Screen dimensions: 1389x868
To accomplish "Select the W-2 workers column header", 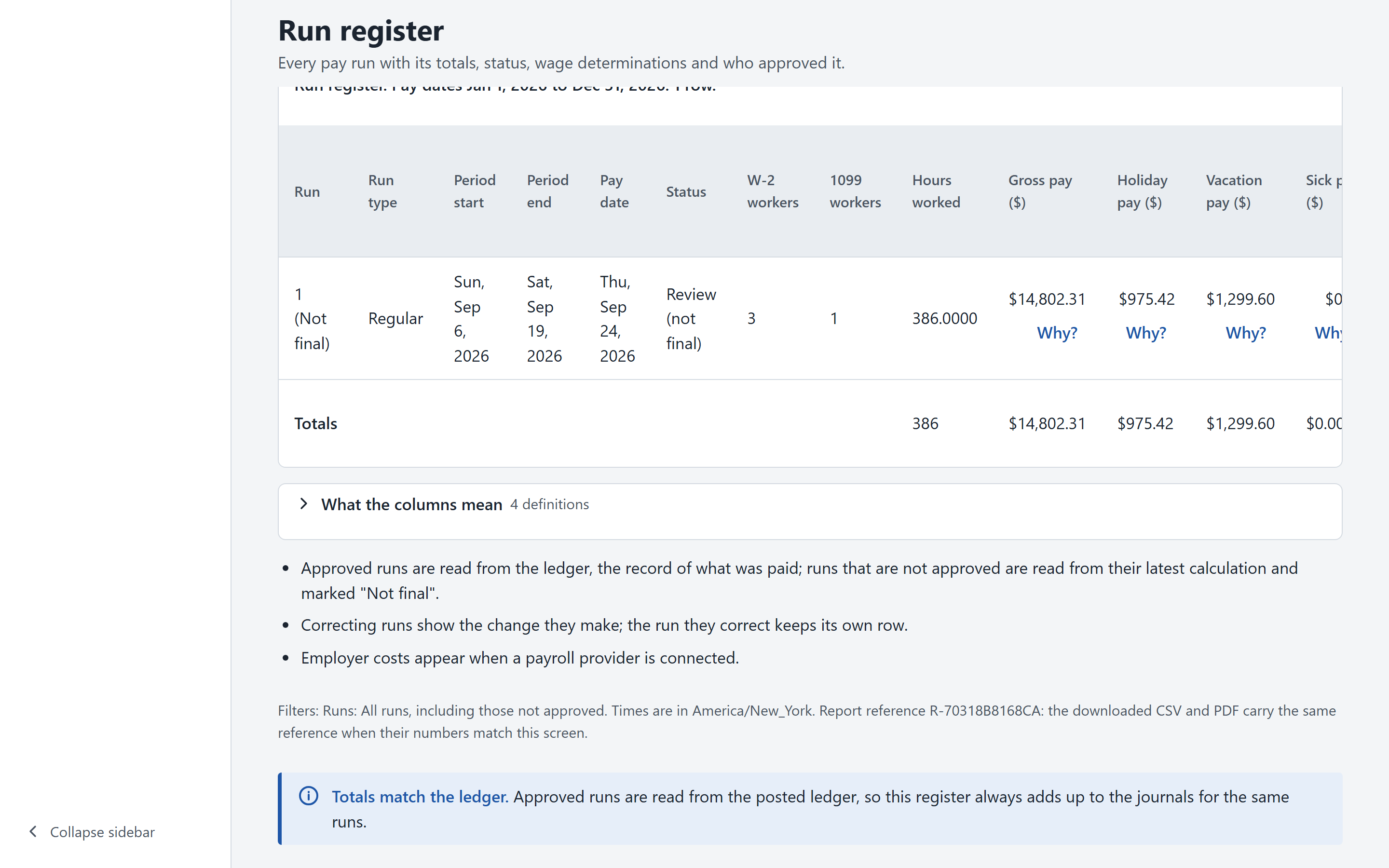I will click(773, 191).
